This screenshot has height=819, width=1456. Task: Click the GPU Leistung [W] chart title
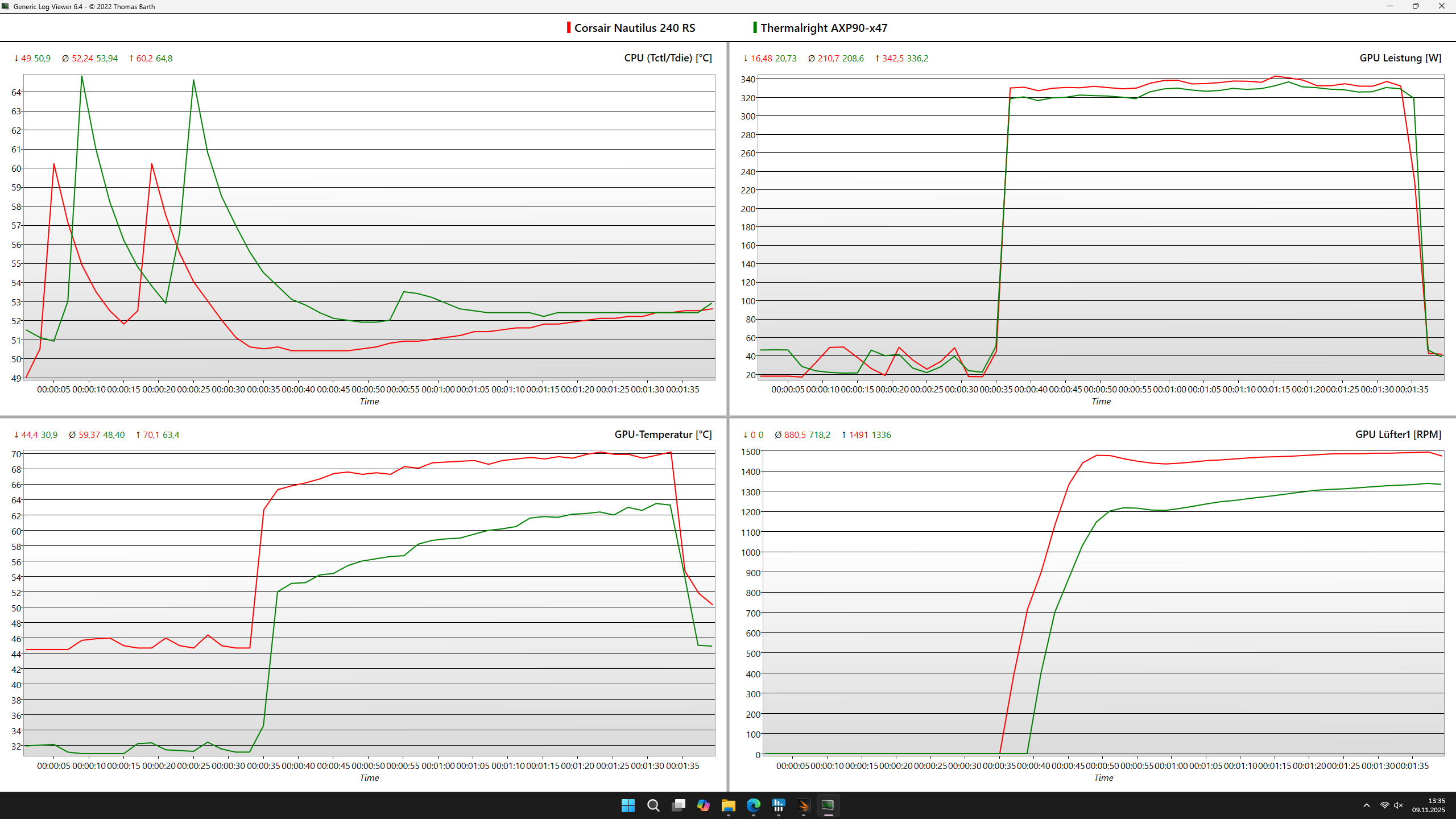click(x=1400, y=58)
